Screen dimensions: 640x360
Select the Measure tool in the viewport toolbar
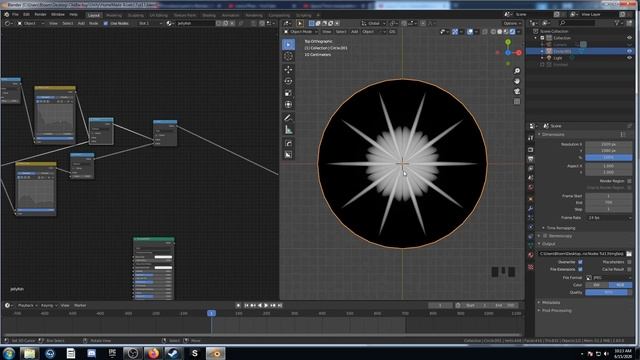[288, 130]
